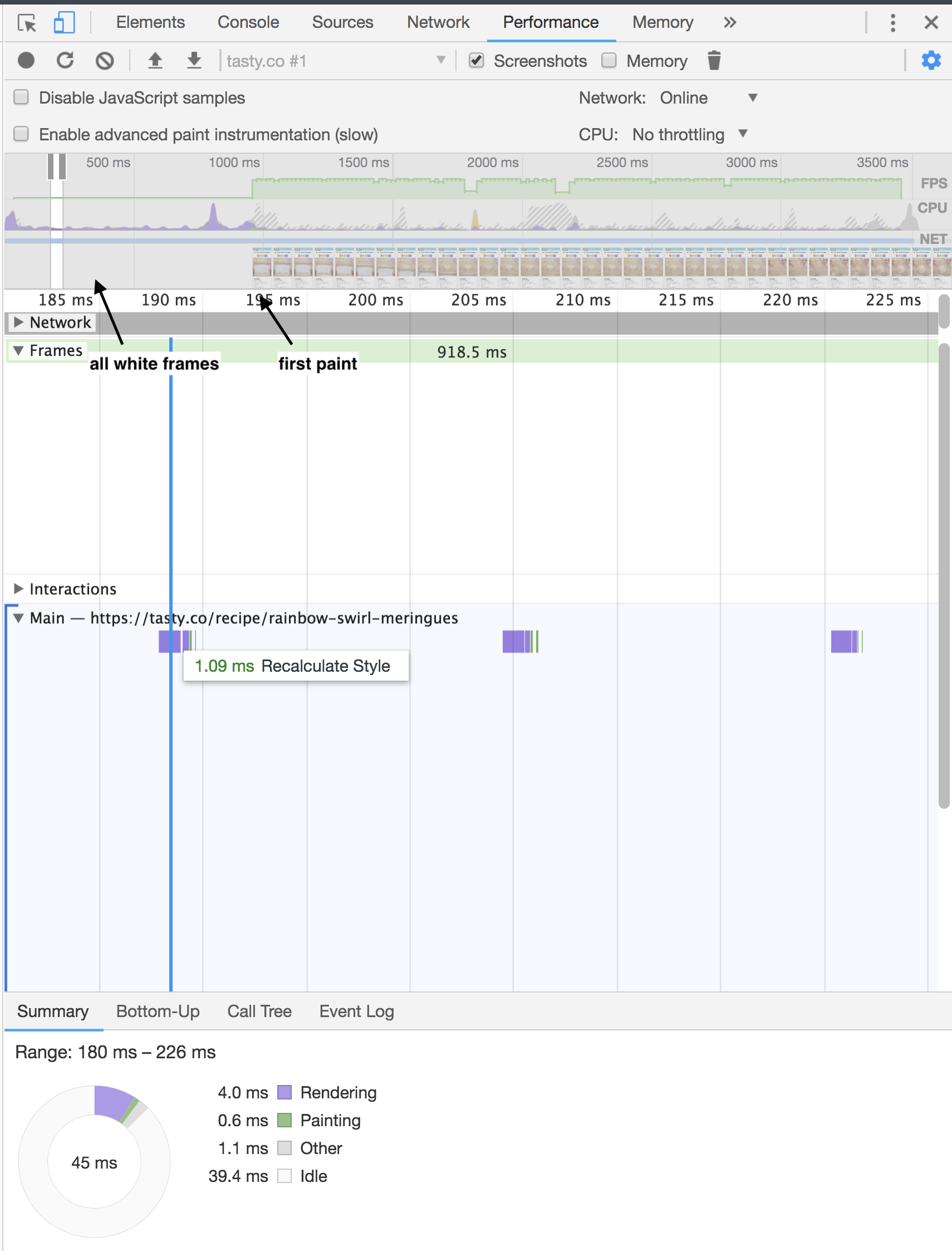Viewport: 952px width, 1251px height.
Task: Switch to the Console tab
Action: pos(248,23)
